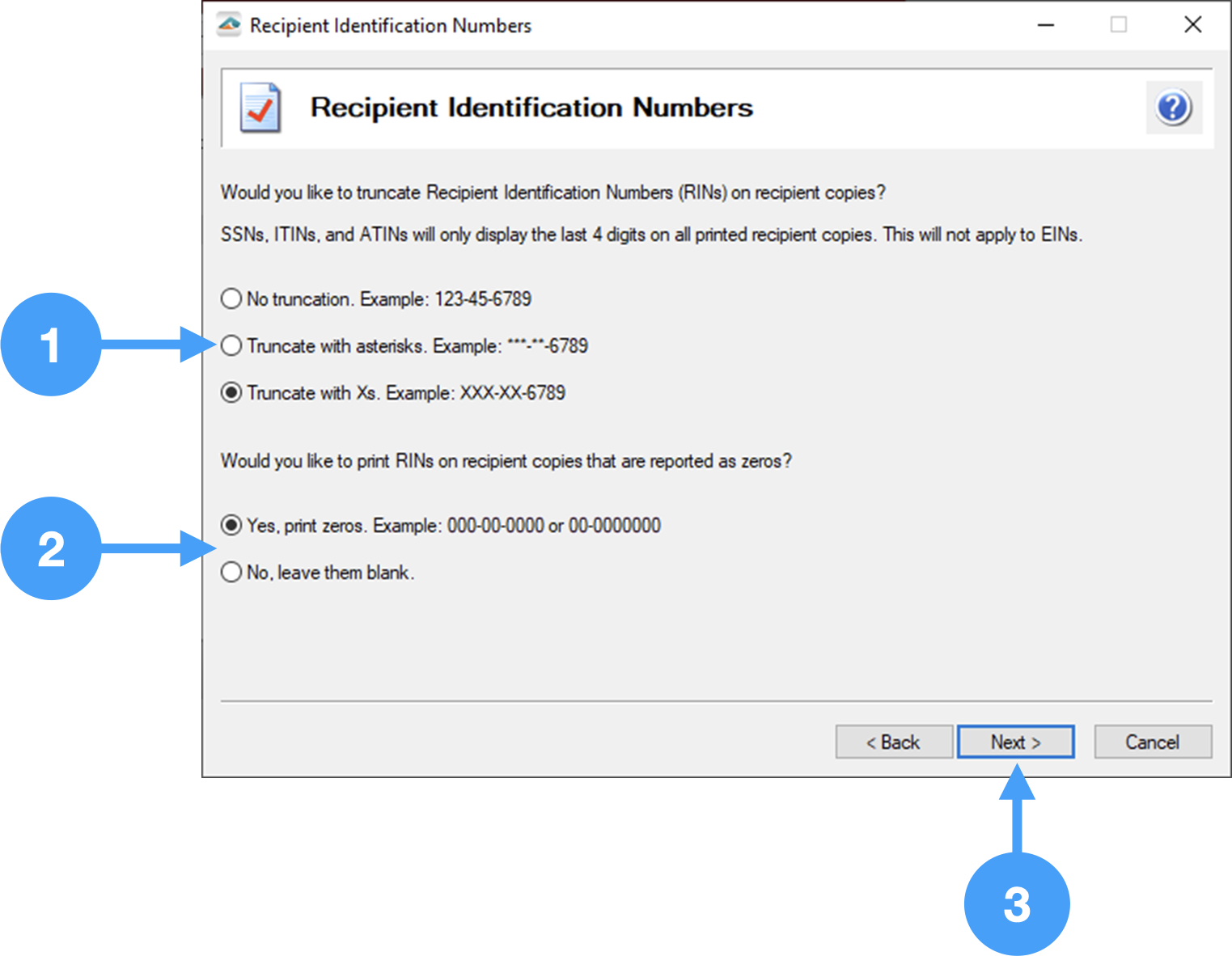Click the window title bar text
This screenshot has height=956, width=1232.
(x=390, y=26)
